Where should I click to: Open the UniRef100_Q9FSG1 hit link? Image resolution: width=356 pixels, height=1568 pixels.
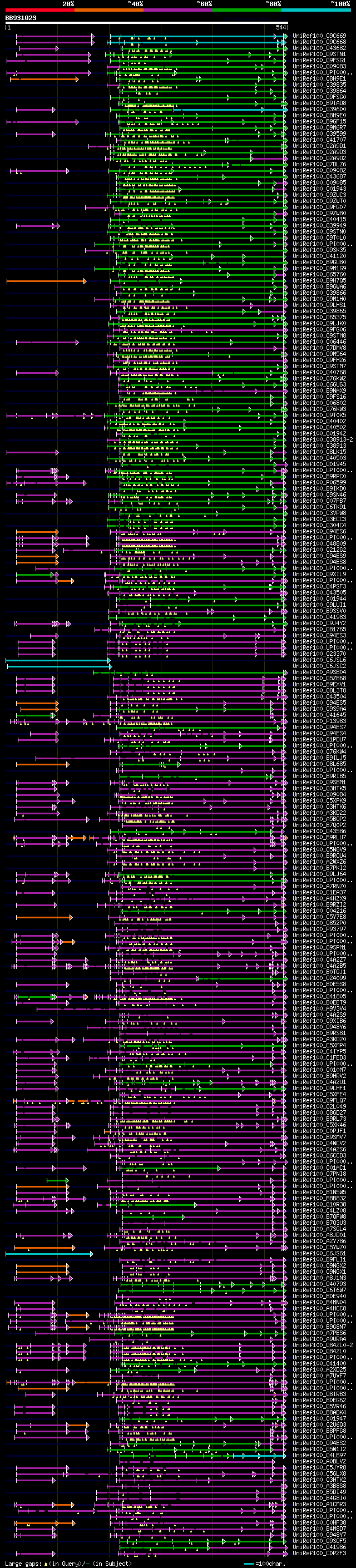[x=319, y=60]
